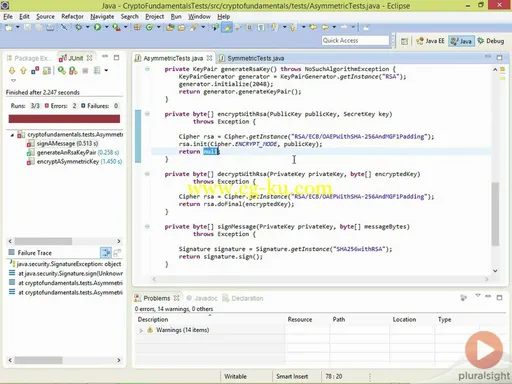512x384 pixels.
Task: Click the Quick Access search field
Action: pyautogui.click(x=355, y=41)
